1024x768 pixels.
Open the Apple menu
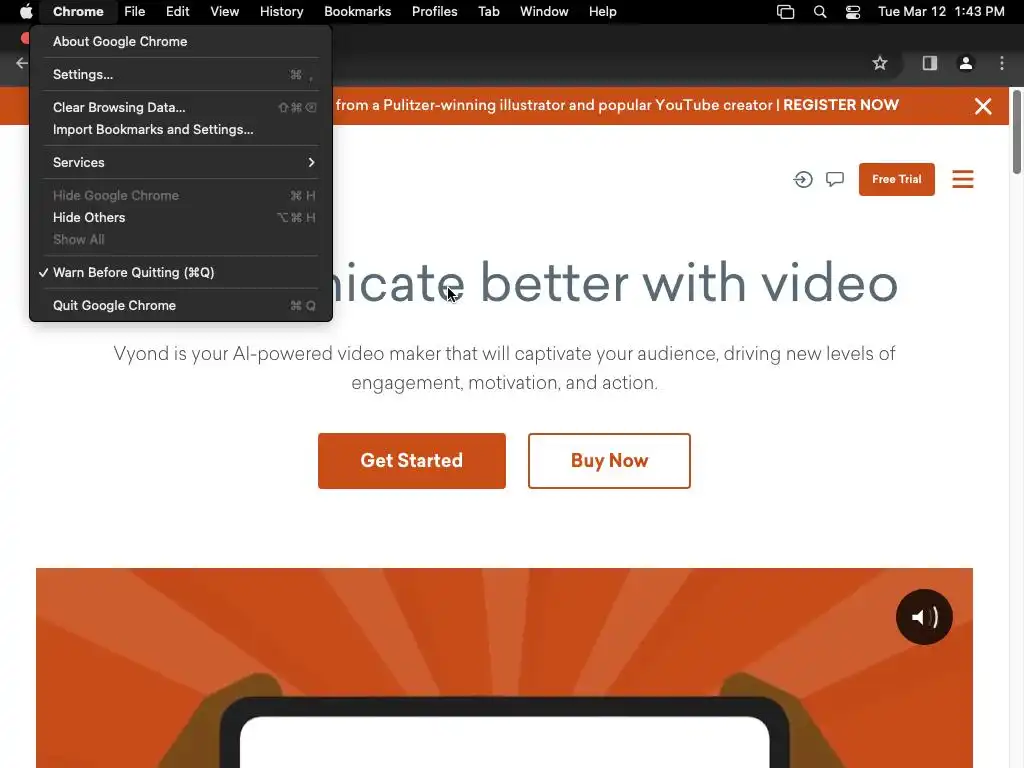click(26, 12)
